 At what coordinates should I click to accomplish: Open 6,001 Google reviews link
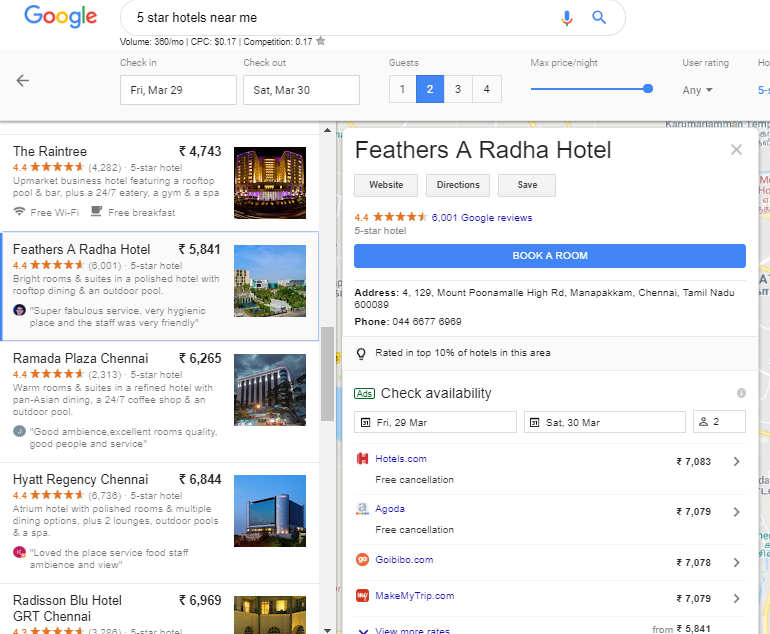[x=482, y=218]
